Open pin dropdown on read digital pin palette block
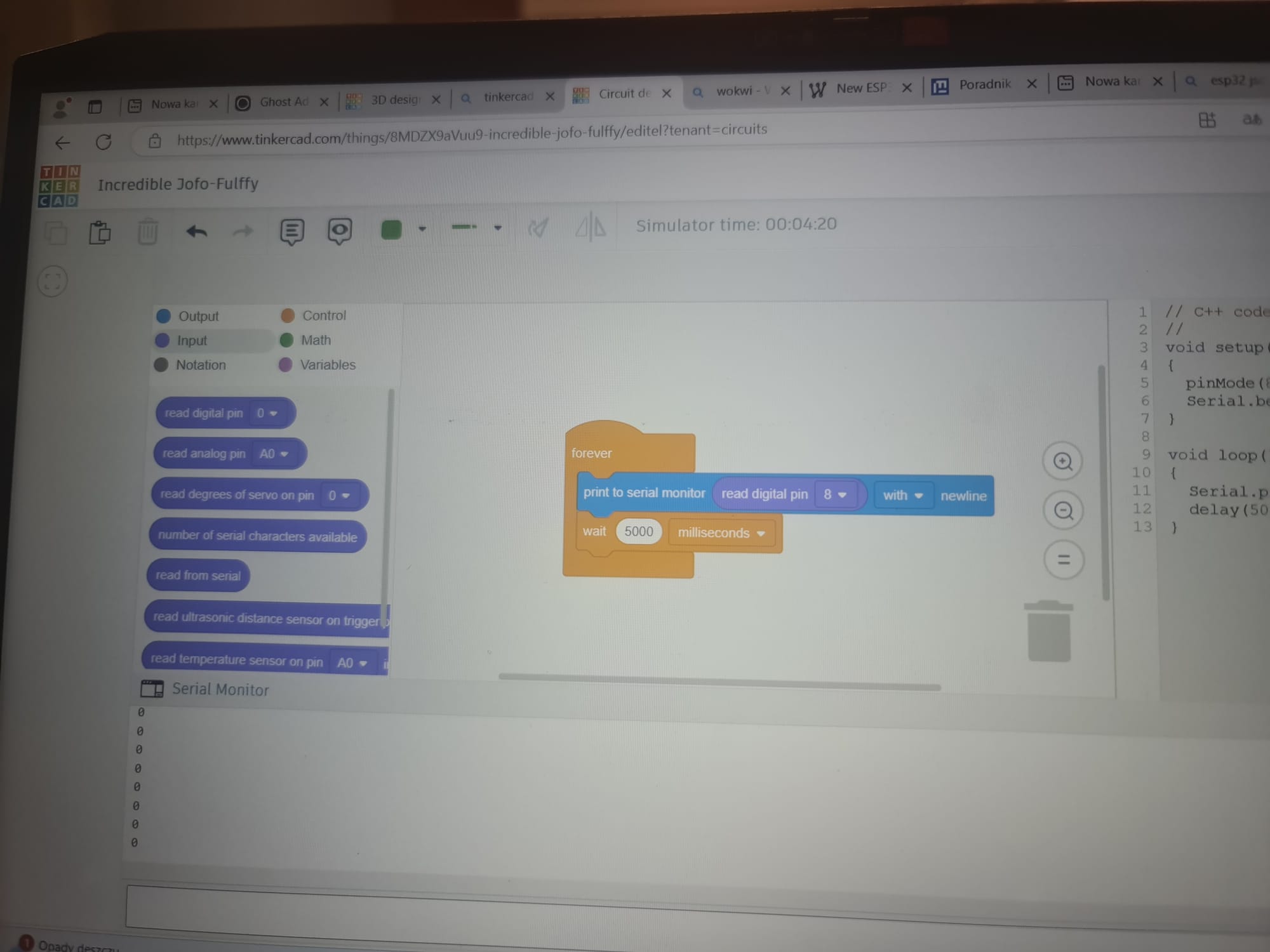Image resolution: width=1270 pixels, height=952 pixels. (x=267, y=413)
